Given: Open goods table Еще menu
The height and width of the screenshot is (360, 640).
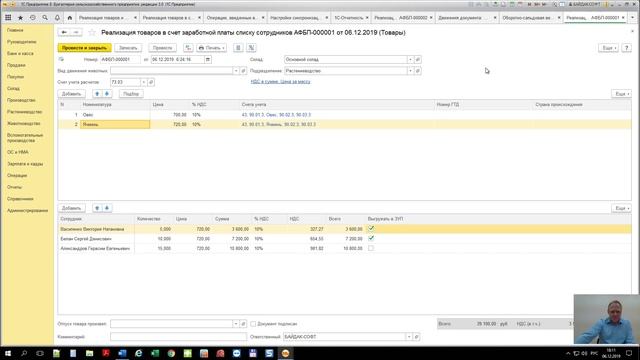Looking at the screenshot, I should [621, 94].
